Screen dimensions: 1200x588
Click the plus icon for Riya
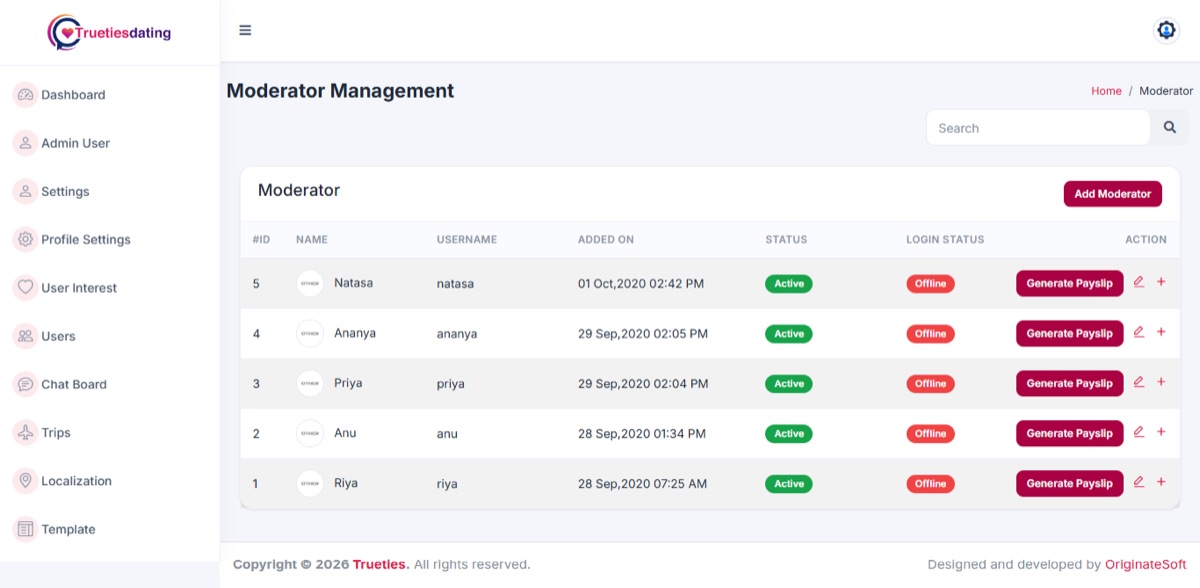1161,482
